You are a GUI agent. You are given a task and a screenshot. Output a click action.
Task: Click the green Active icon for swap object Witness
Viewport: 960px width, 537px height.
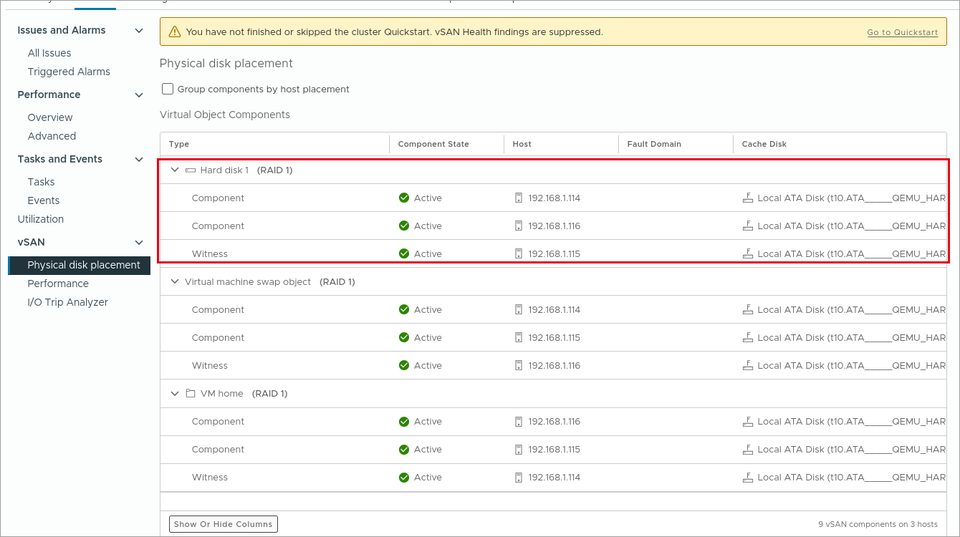point(404,366)
